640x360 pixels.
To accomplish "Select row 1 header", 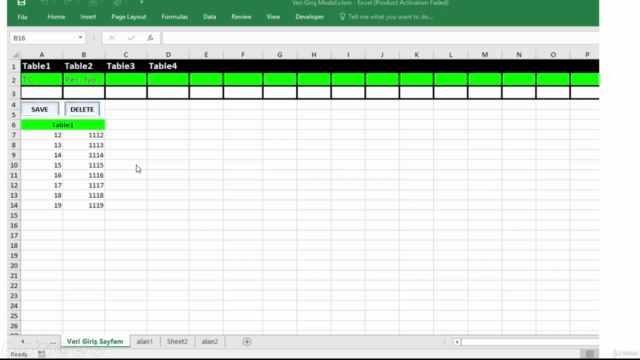I will 13,66.
